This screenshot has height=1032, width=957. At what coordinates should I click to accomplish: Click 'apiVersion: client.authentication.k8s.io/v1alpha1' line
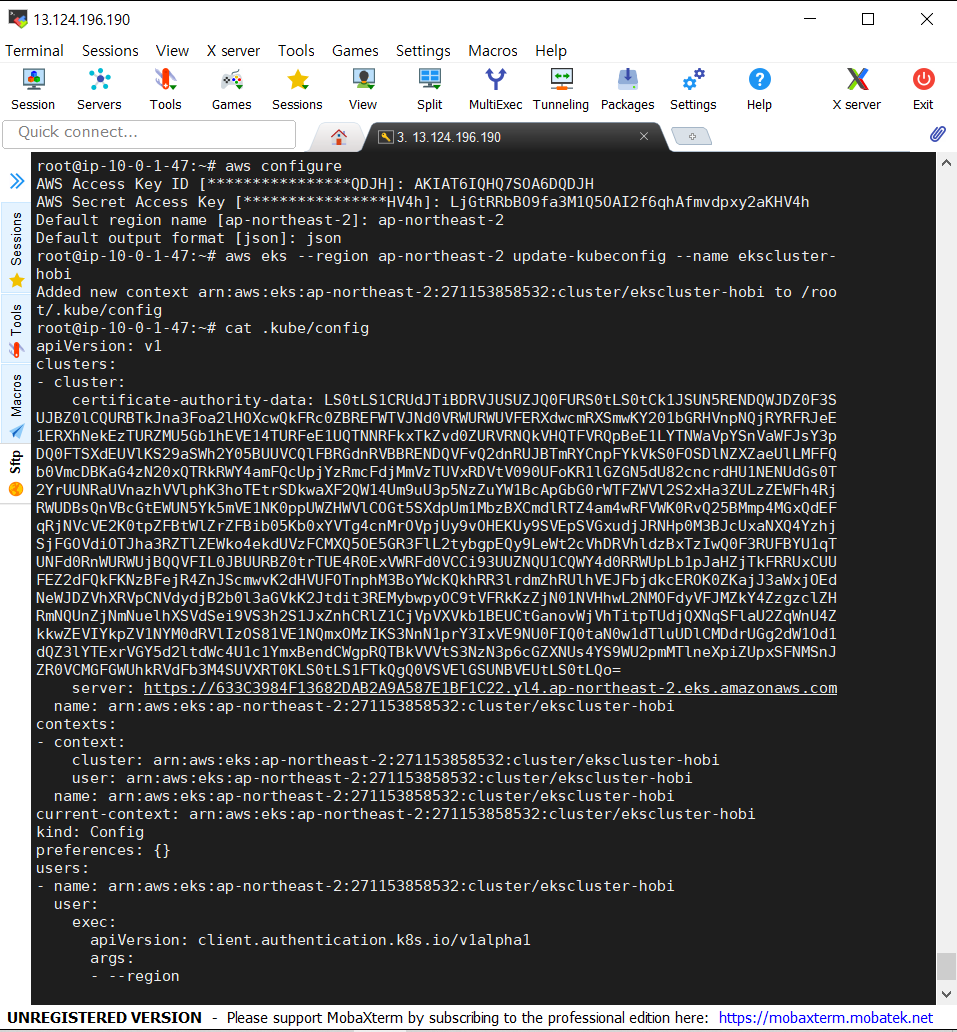tap(310, 940)
